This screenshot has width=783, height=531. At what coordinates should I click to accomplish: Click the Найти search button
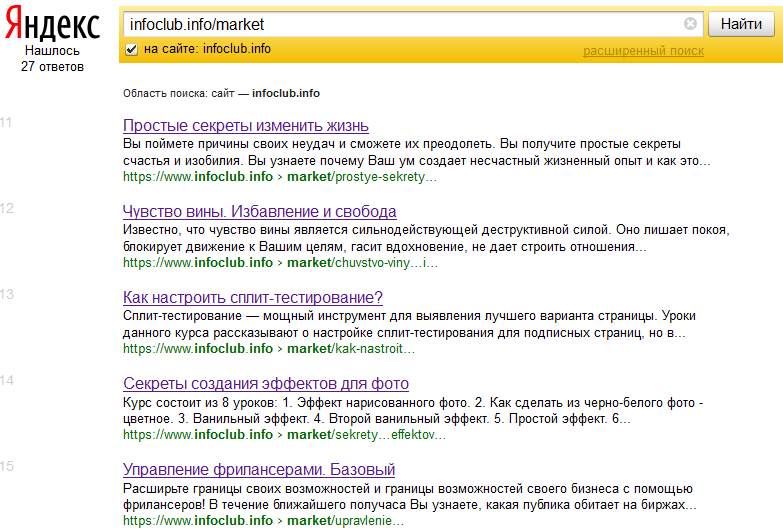[x=741, y=24]
